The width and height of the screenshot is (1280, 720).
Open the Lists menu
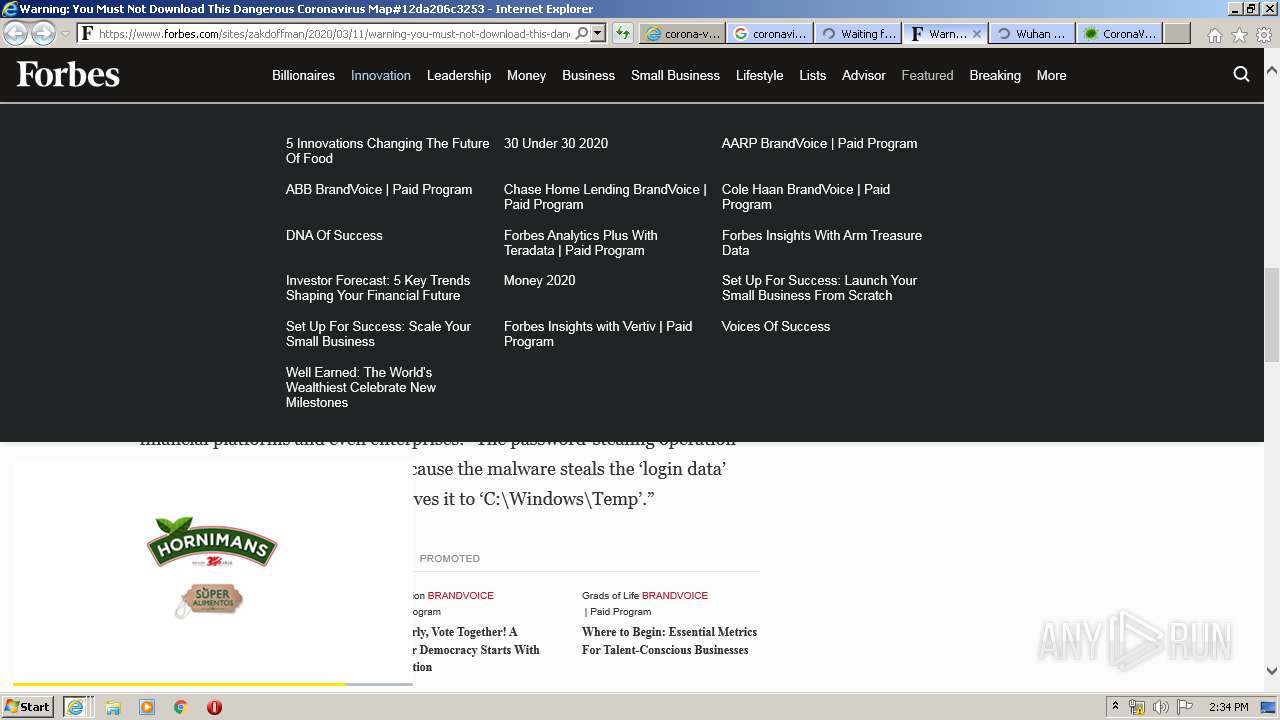(x=812, y=75)
